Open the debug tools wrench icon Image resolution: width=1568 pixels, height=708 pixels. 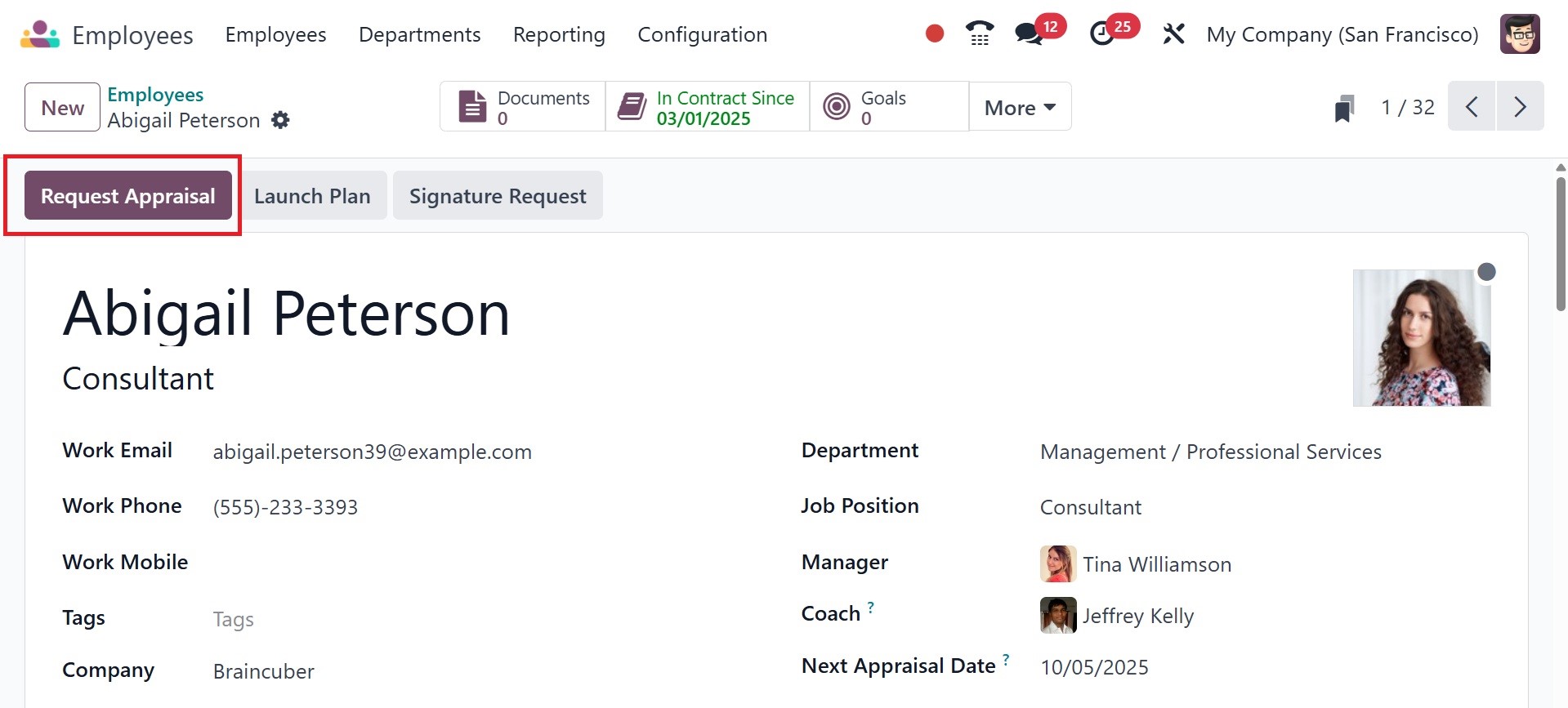pos(1173,34)
